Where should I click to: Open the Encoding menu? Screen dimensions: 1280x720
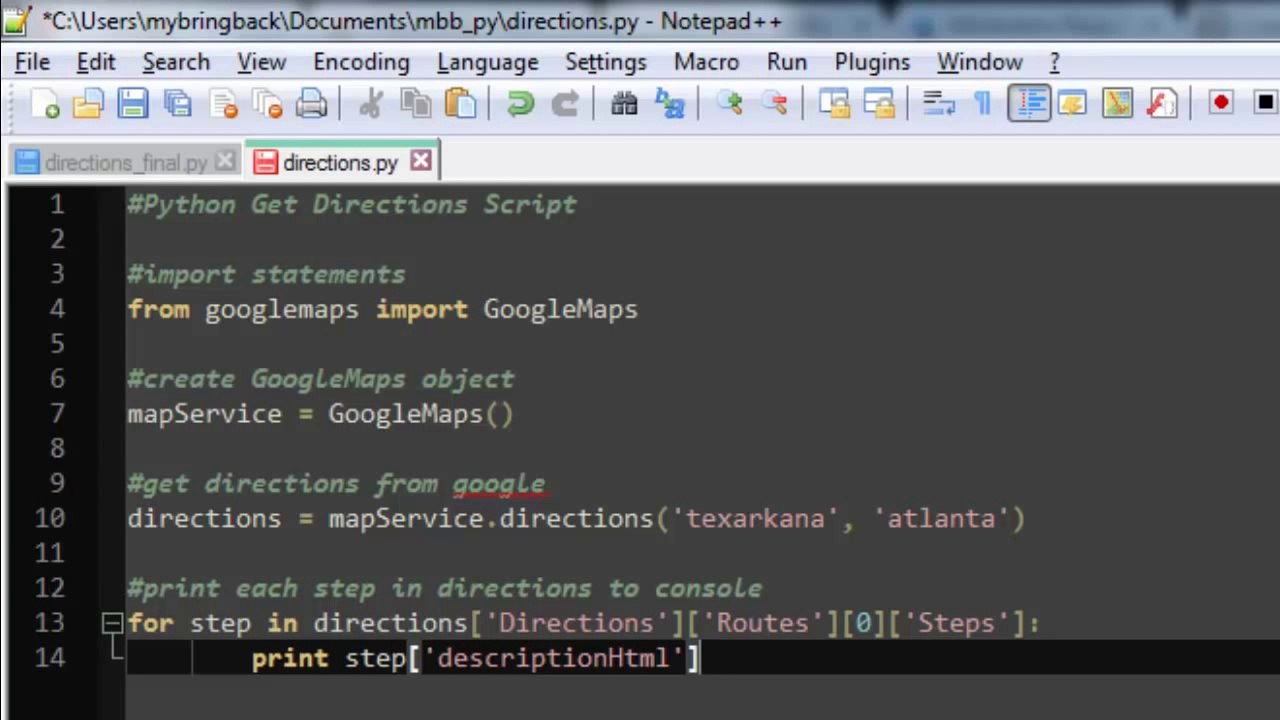point(361,62)
